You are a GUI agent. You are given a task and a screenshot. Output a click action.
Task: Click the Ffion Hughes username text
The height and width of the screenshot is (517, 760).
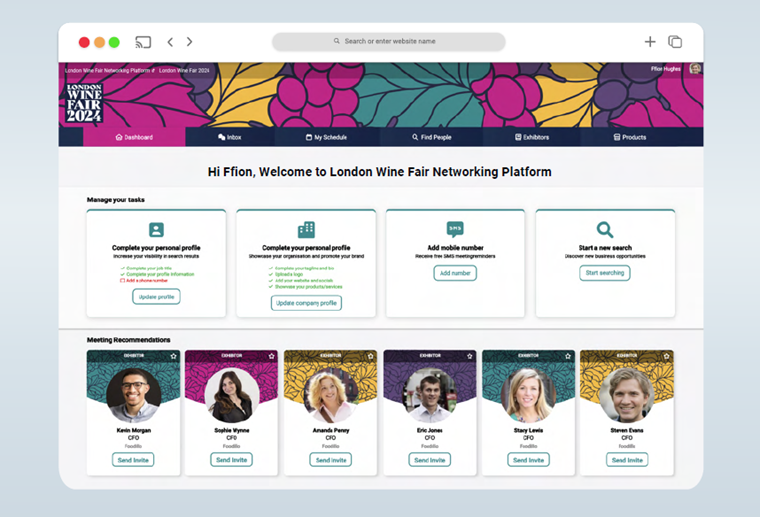[665, 69]
